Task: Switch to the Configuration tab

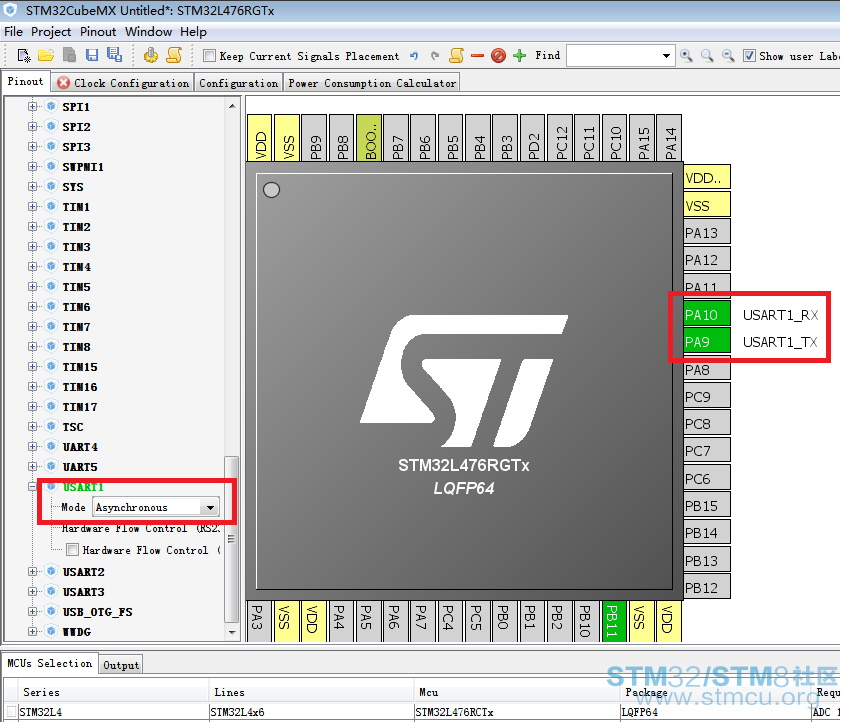Action: pyautogui.click(x=238, y=83)
